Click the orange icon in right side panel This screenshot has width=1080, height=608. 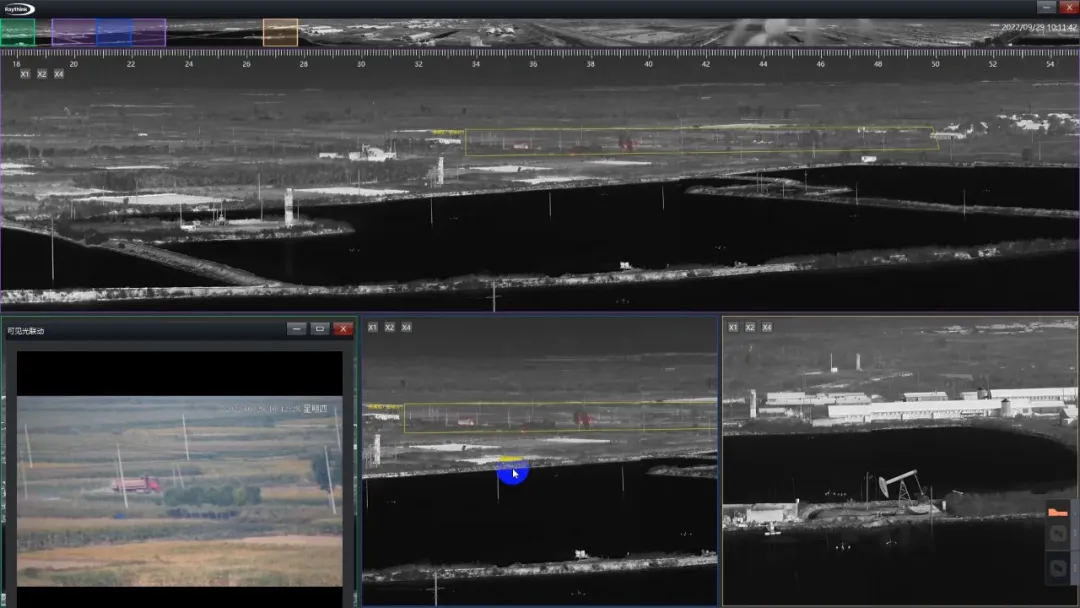[x=1058, y=512]
